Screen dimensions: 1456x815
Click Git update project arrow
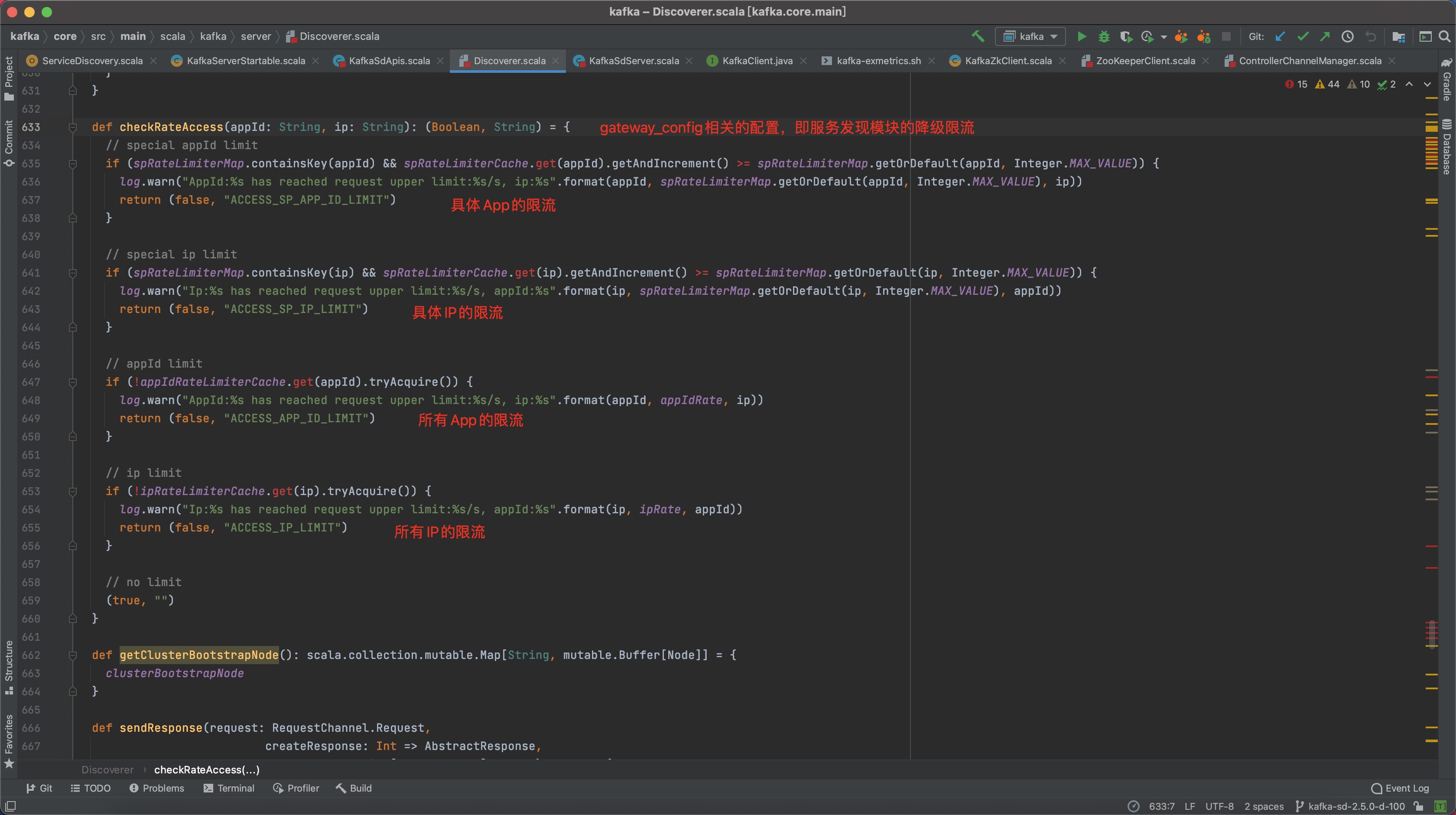(x=1280, y=37)
